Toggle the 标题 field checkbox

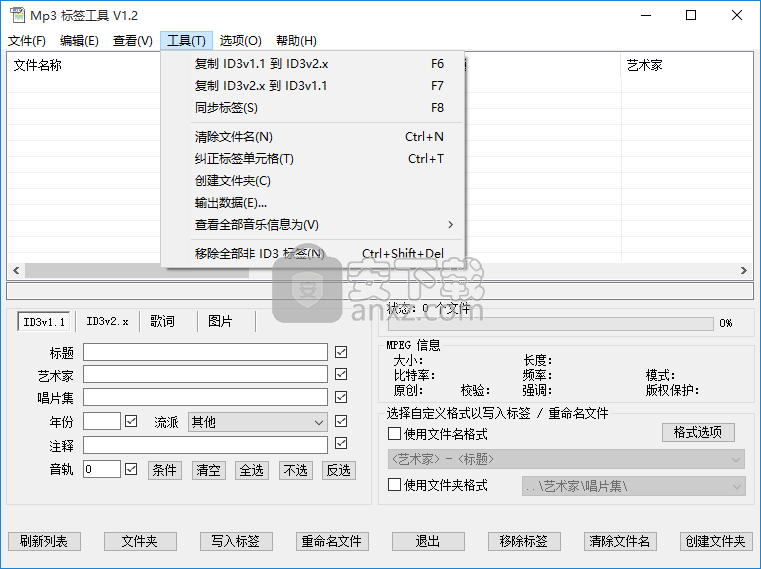point(341,352)
